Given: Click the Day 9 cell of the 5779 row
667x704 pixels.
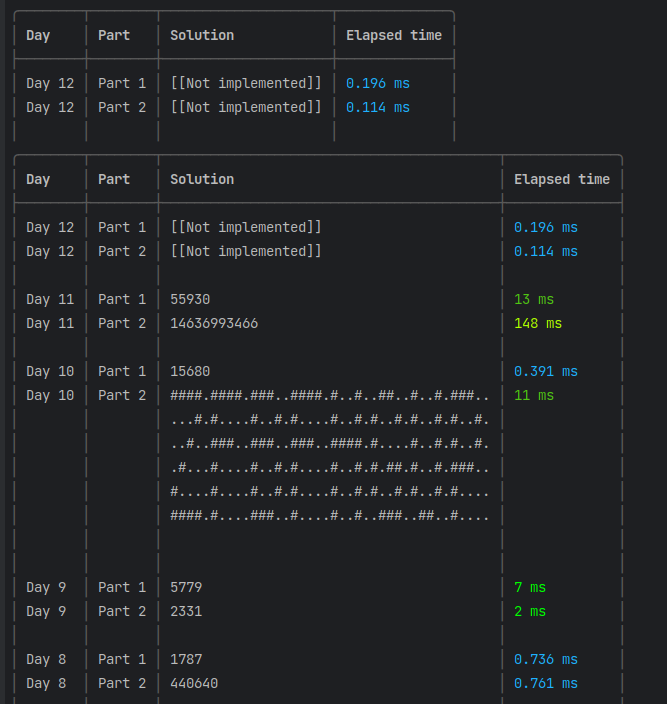Looking at the screenshot, I should coord(46,588).
